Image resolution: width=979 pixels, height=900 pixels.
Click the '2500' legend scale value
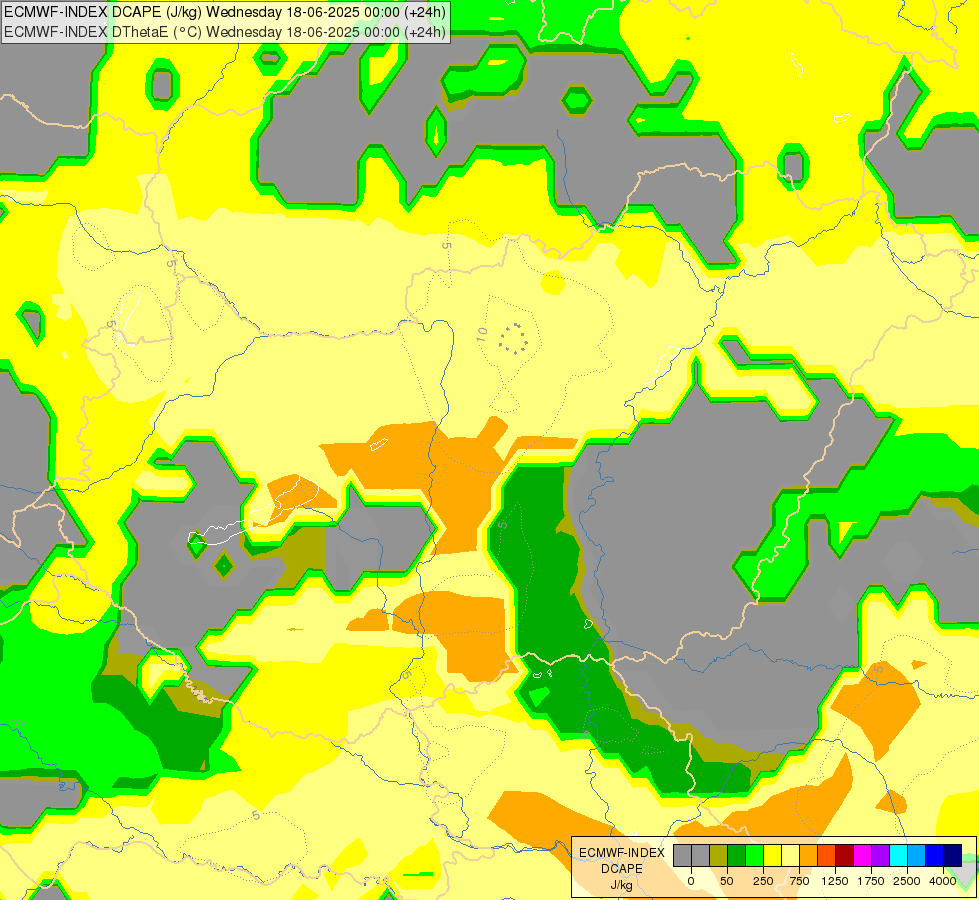pos(907,881)
